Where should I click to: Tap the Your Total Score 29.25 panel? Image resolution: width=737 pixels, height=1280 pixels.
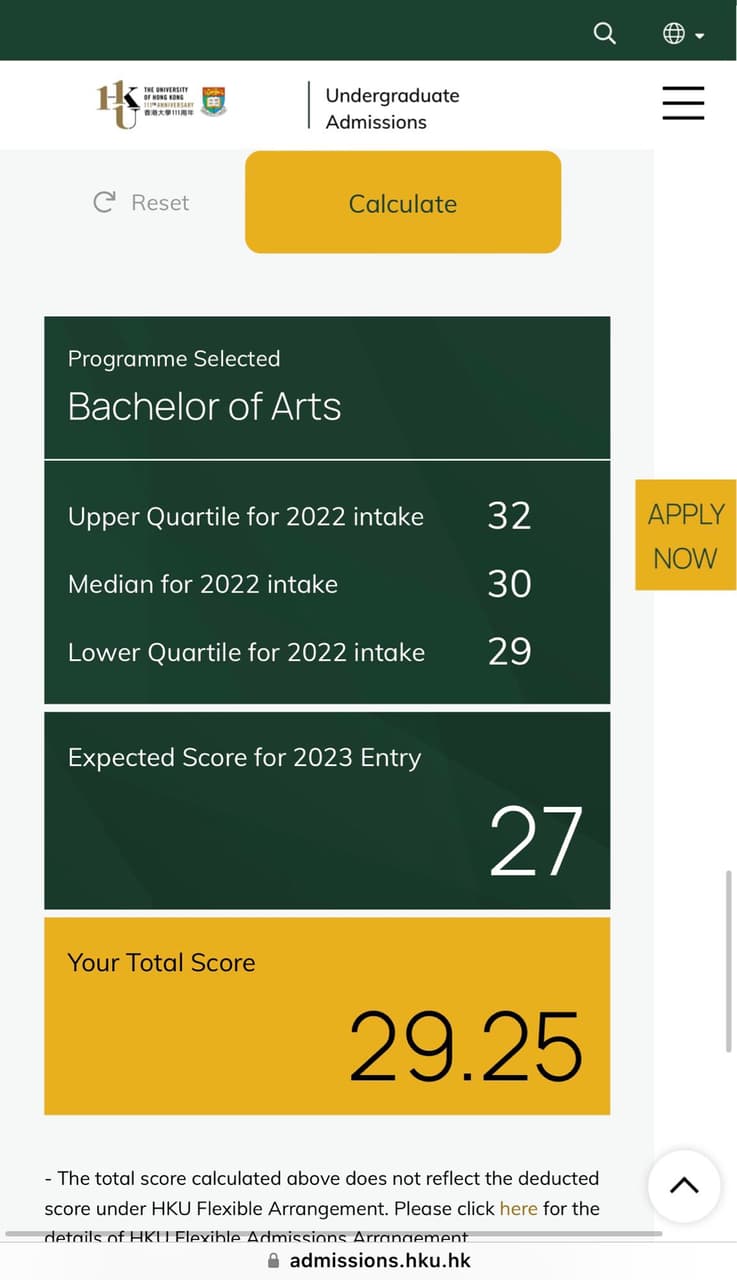[327, 1015]
